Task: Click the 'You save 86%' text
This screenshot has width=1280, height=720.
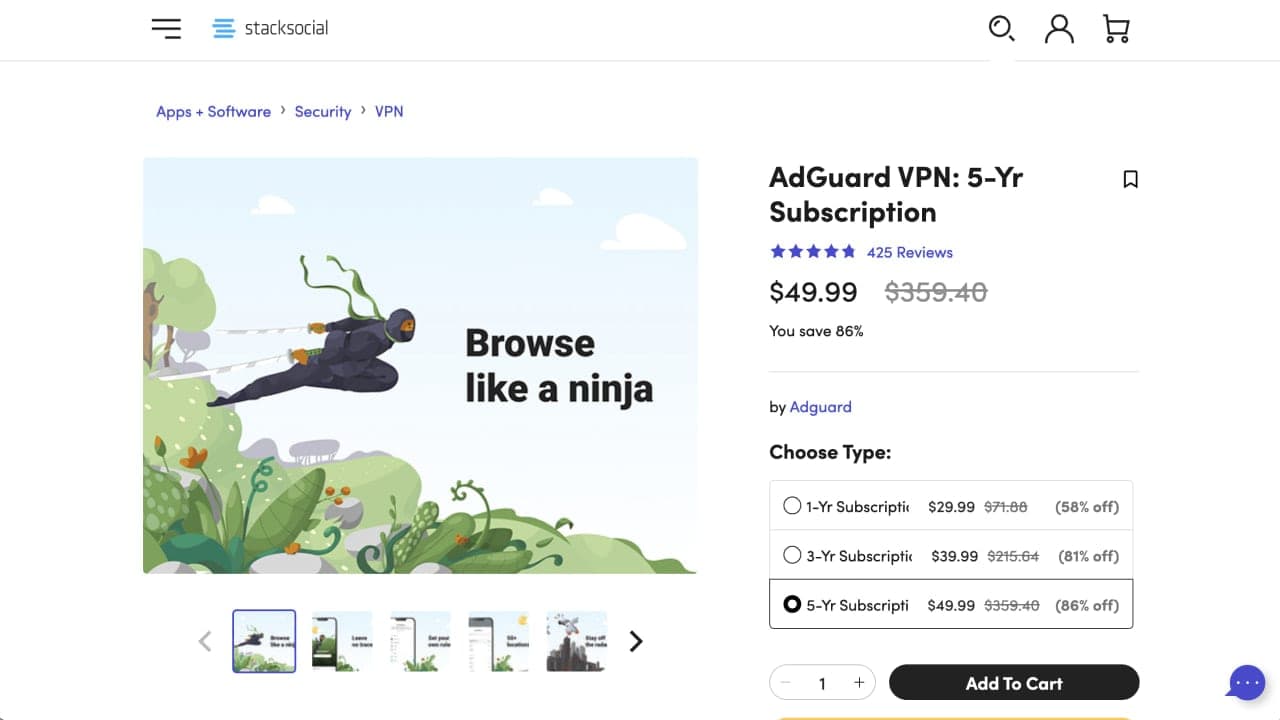Action: tap(816, 331)
